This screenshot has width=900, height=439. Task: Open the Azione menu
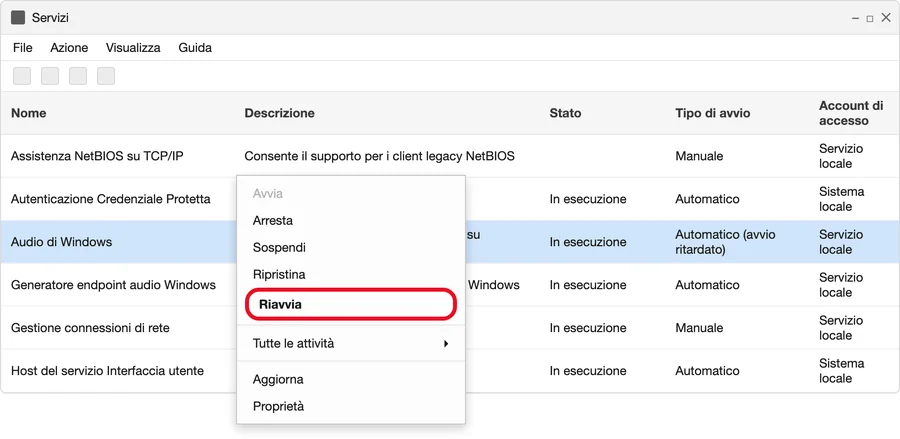[x=69, y=48]
